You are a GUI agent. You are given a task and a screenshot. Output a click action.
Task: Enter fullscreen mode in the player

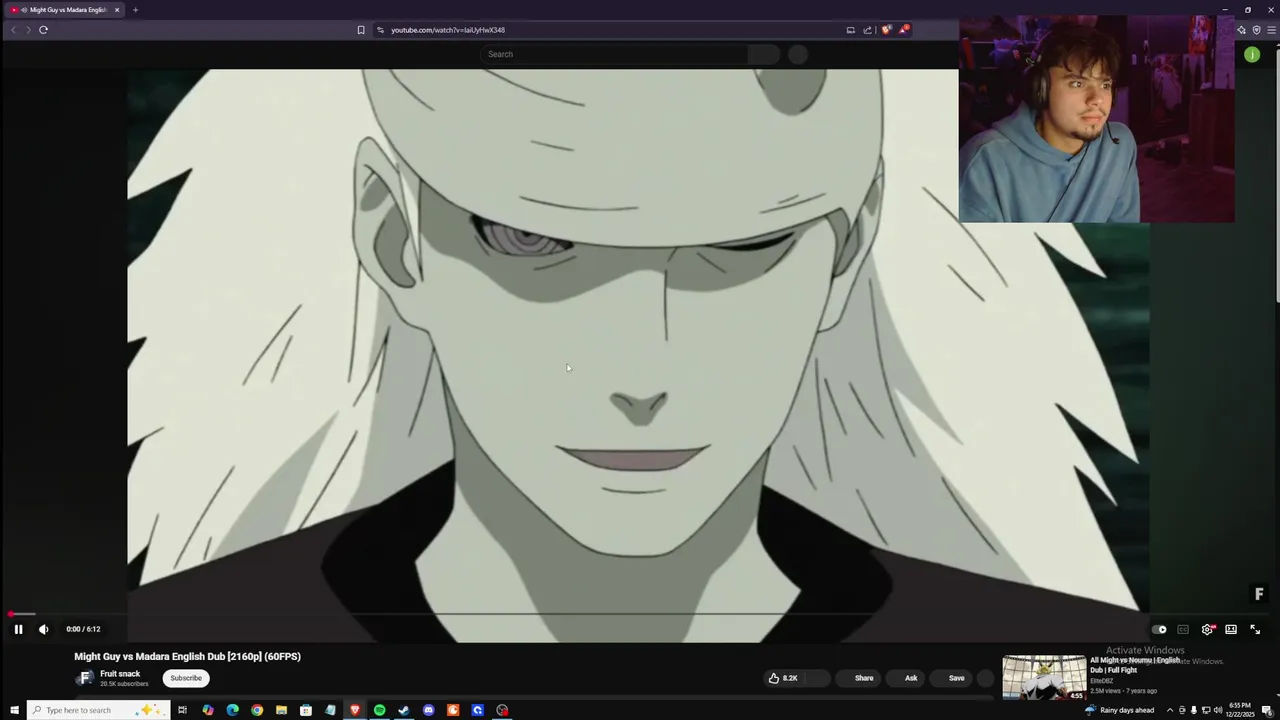click(1255, 629)
